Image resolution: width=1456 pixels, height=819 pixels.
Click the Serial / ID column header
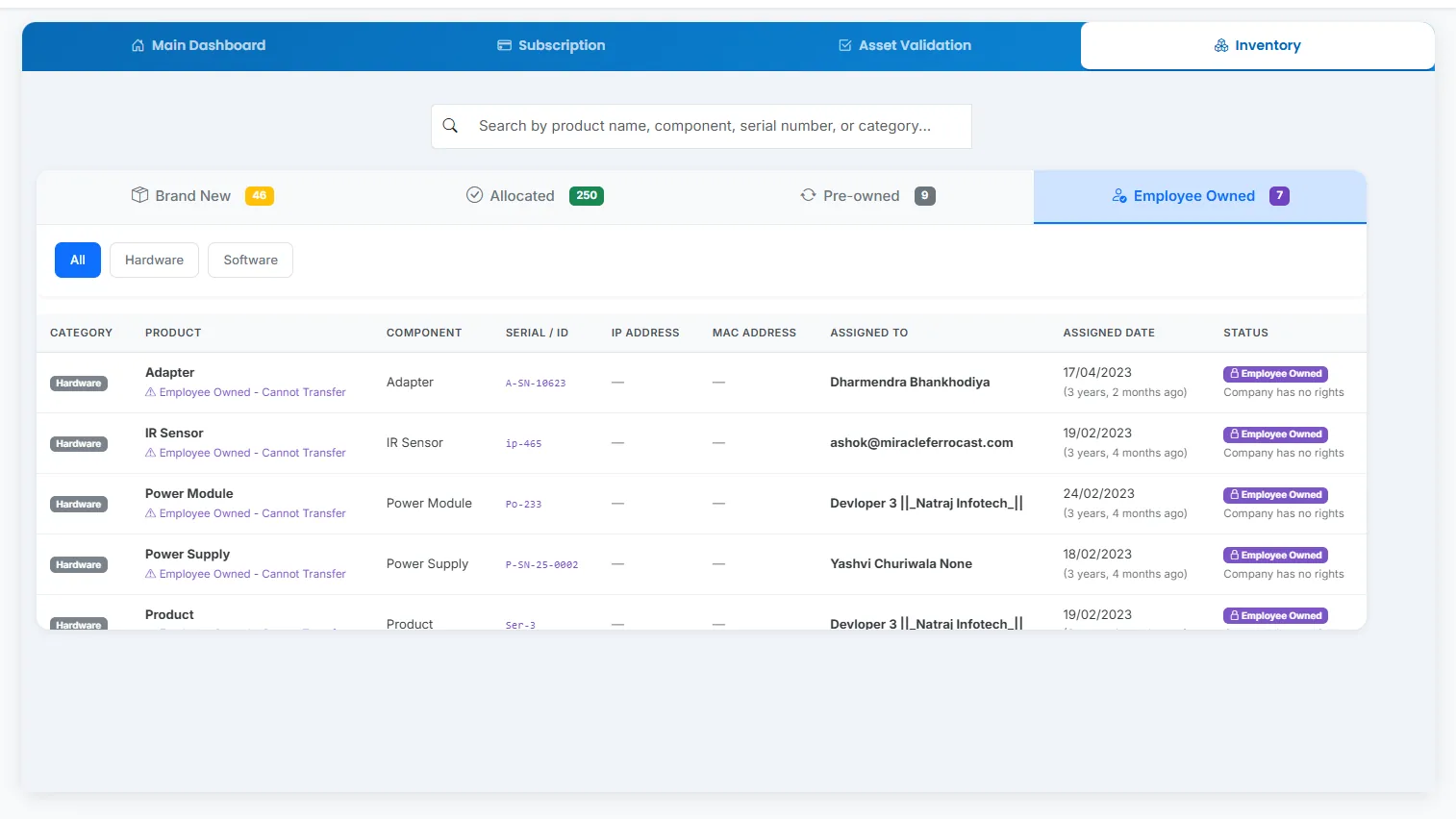pos(537,333)
